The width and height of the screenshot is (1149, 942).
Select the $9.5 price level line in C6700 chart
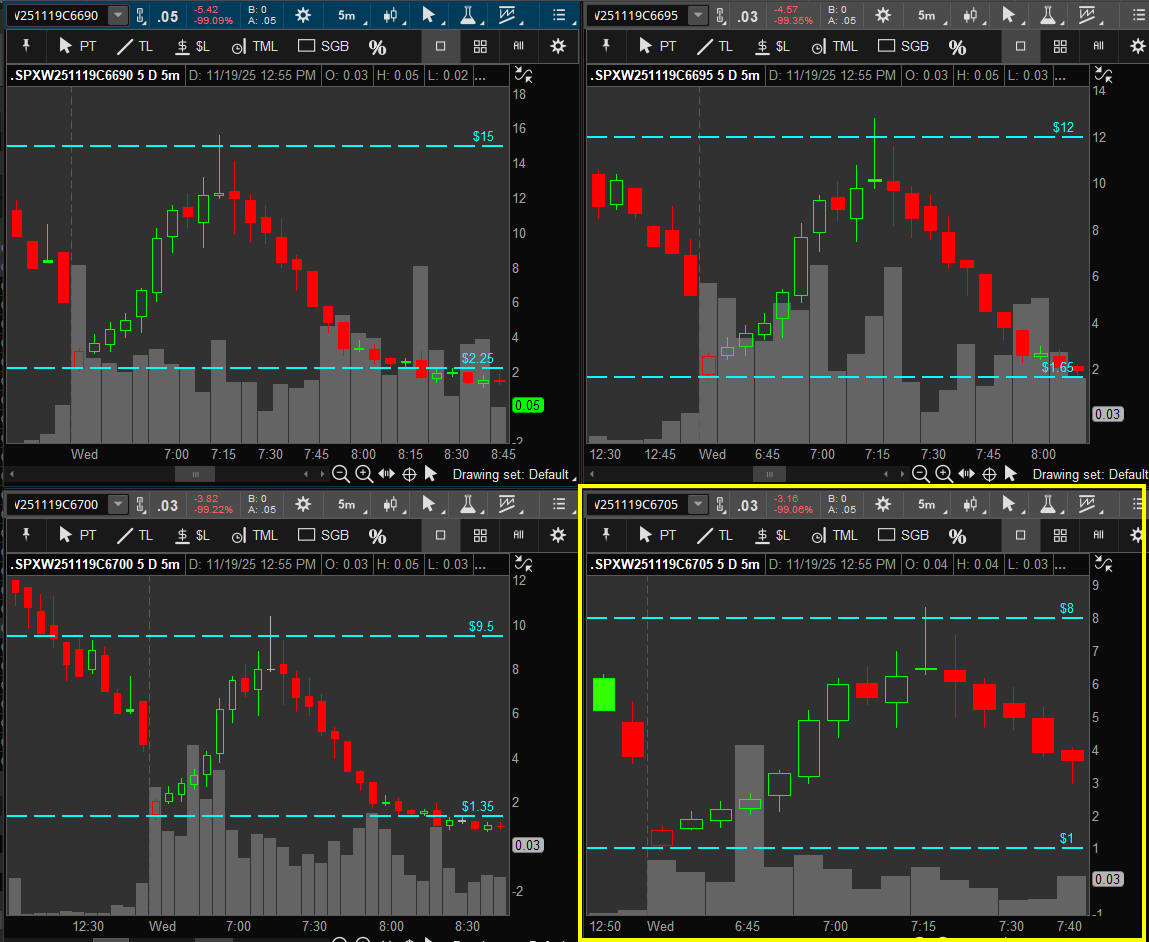point(255,635)
